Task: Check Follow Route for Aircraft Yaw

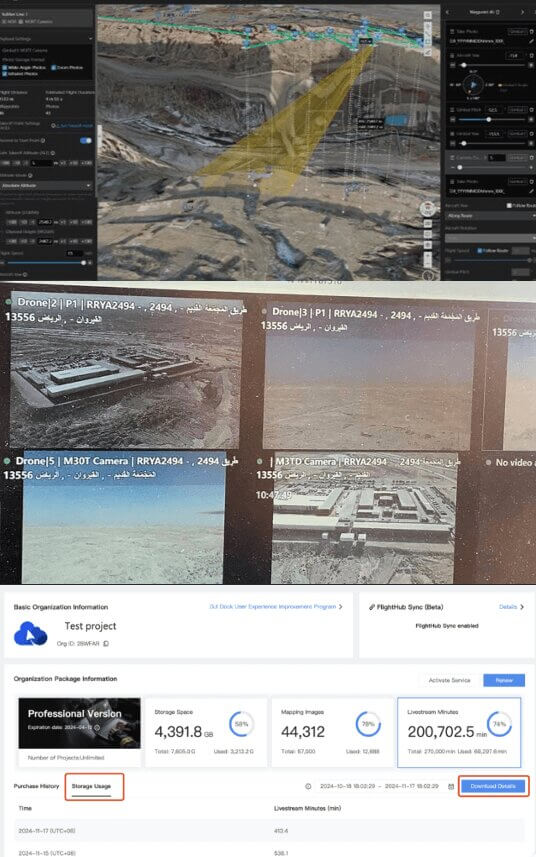Action: coord(509,206)
